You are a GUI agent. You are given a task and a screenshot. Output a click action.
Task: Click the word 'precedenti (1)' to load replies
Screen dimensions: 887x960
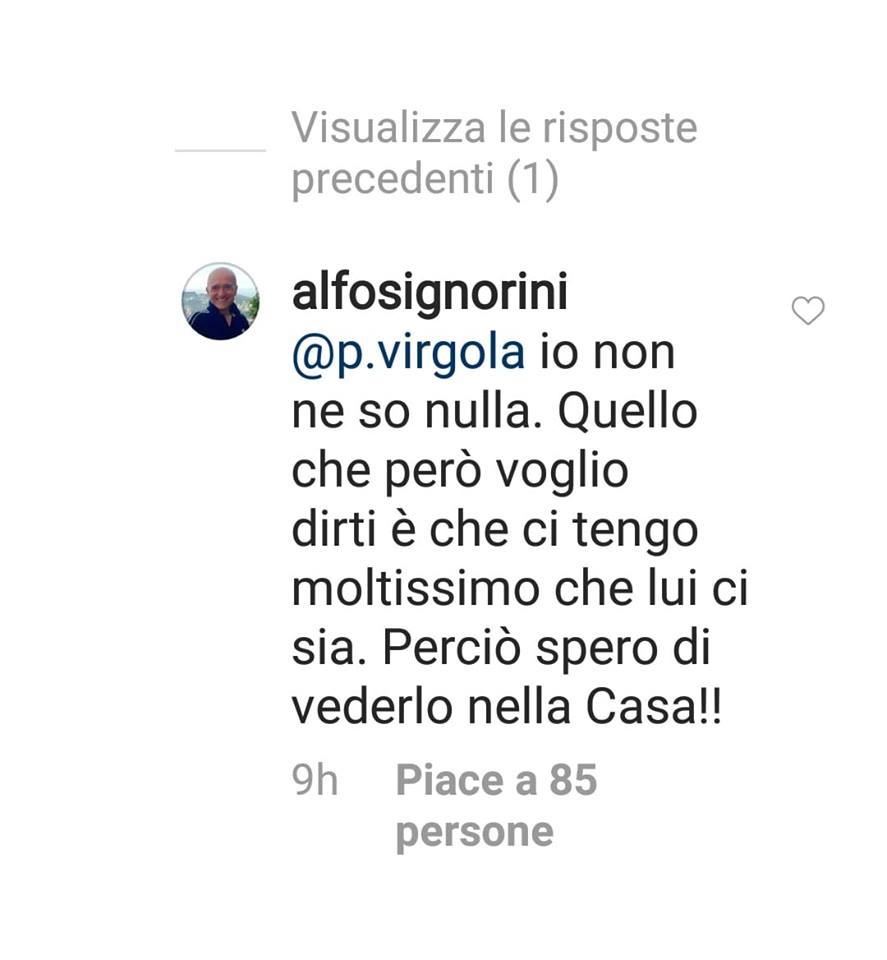point(425,179)
